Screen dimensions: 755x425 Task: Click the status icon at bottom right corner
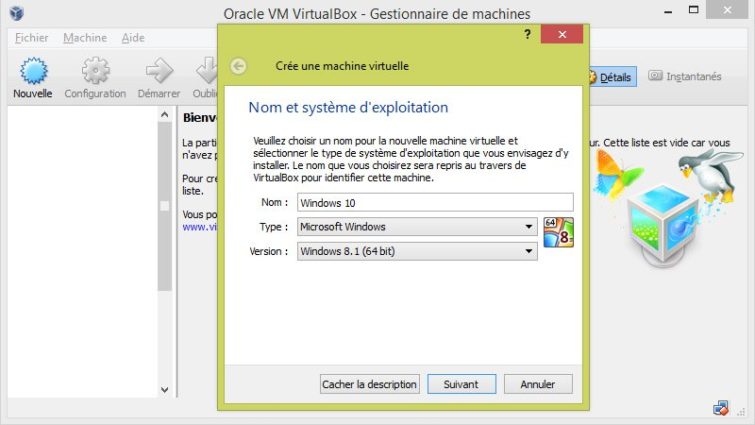(721, 408)
